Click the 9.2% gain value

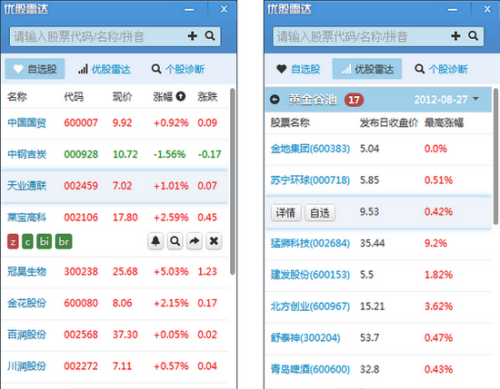coord(435,243)
